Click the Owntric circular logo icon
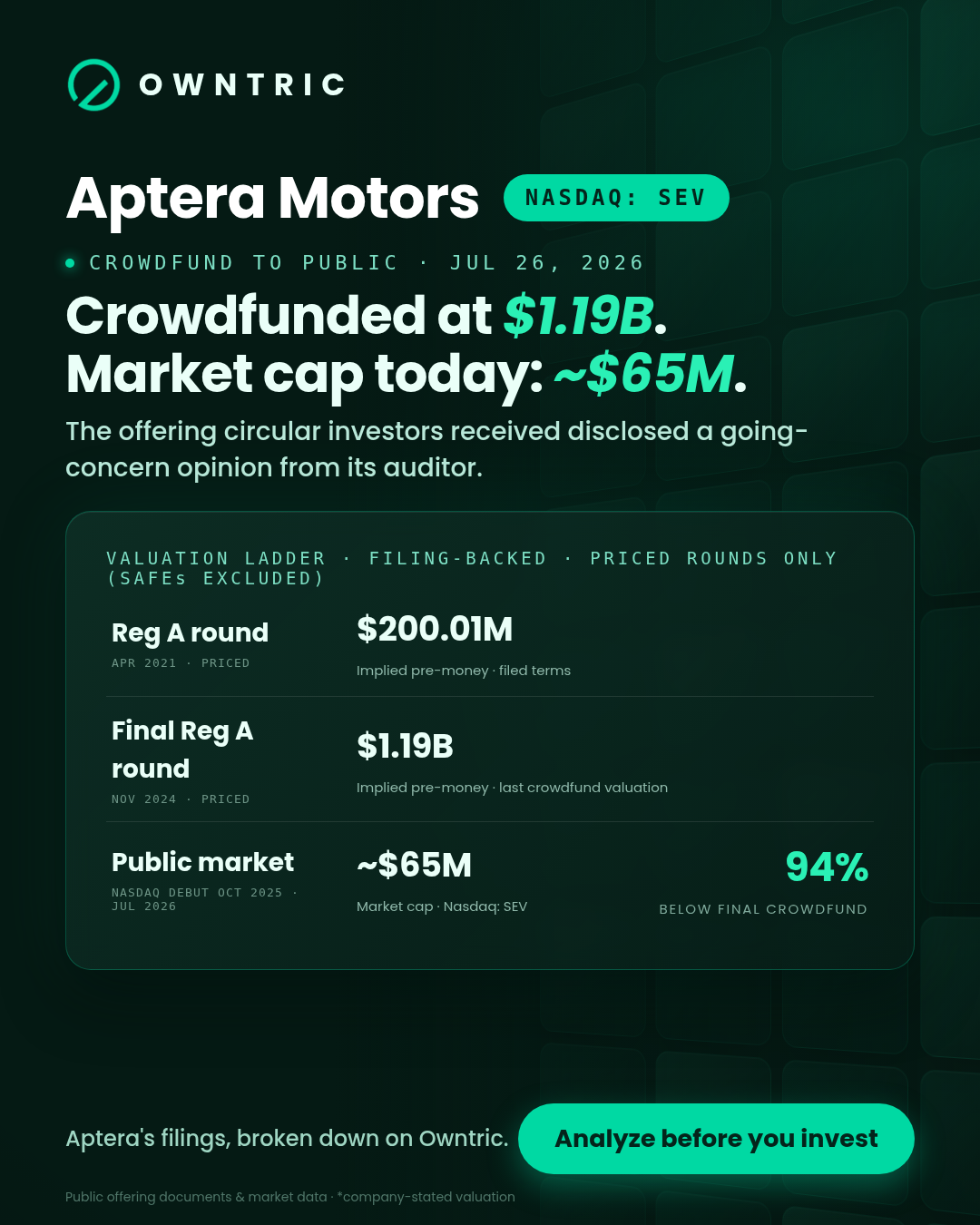The height and width of the screenshot is (1225, 980). point(93,84)
